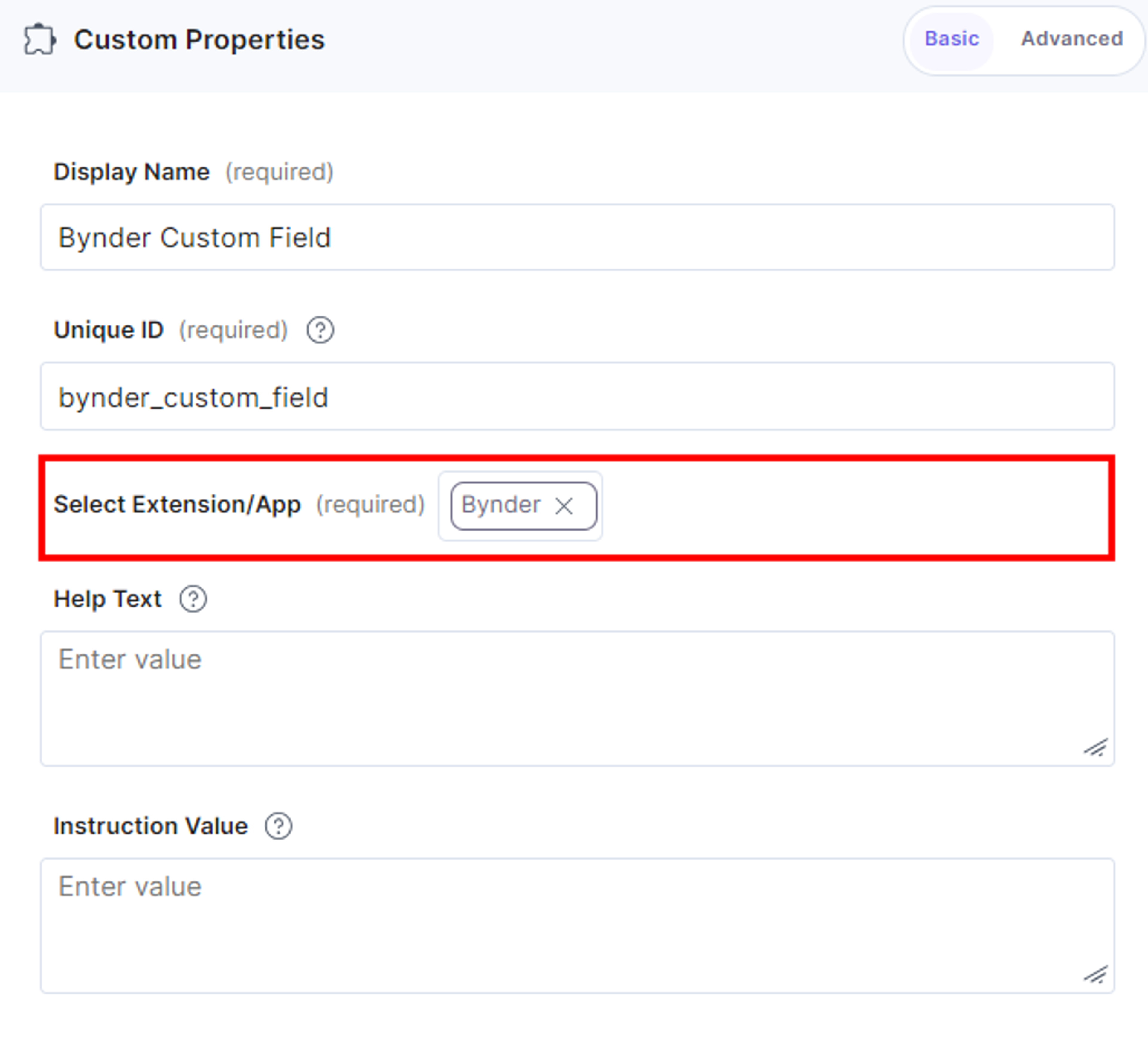The image size is (1148, 1054).
Task: Grab the Help Text textarea resize handle
Action: (1096, 747)
